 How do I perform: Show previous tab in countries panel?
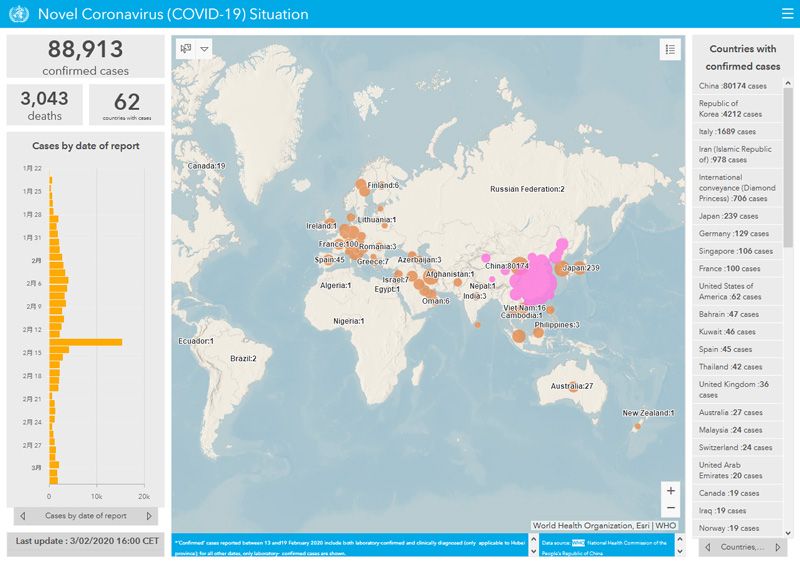pos(708,547)
